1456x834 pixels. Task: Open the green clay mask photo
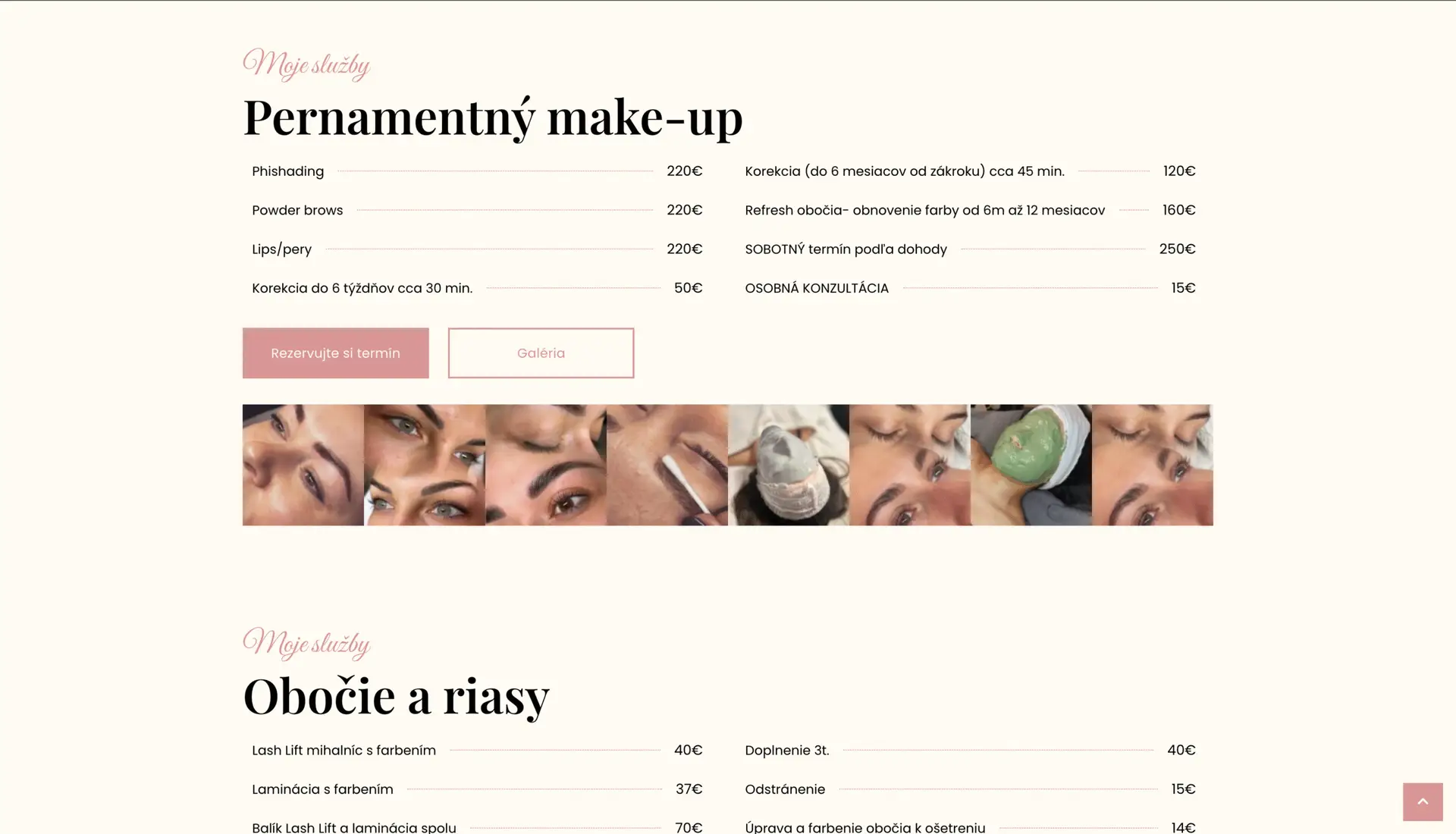coord(1031,465)
